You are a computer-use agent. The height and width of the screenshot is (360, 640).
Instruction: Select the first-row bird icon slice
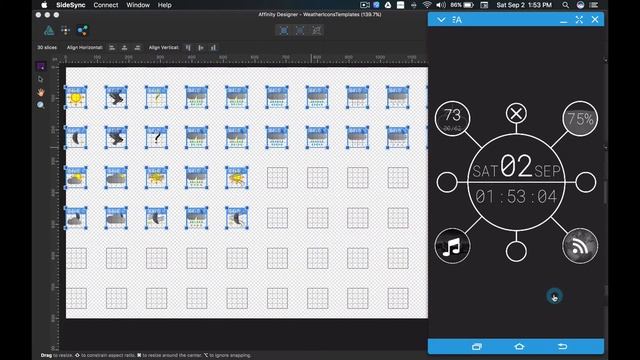click(116, 97)
